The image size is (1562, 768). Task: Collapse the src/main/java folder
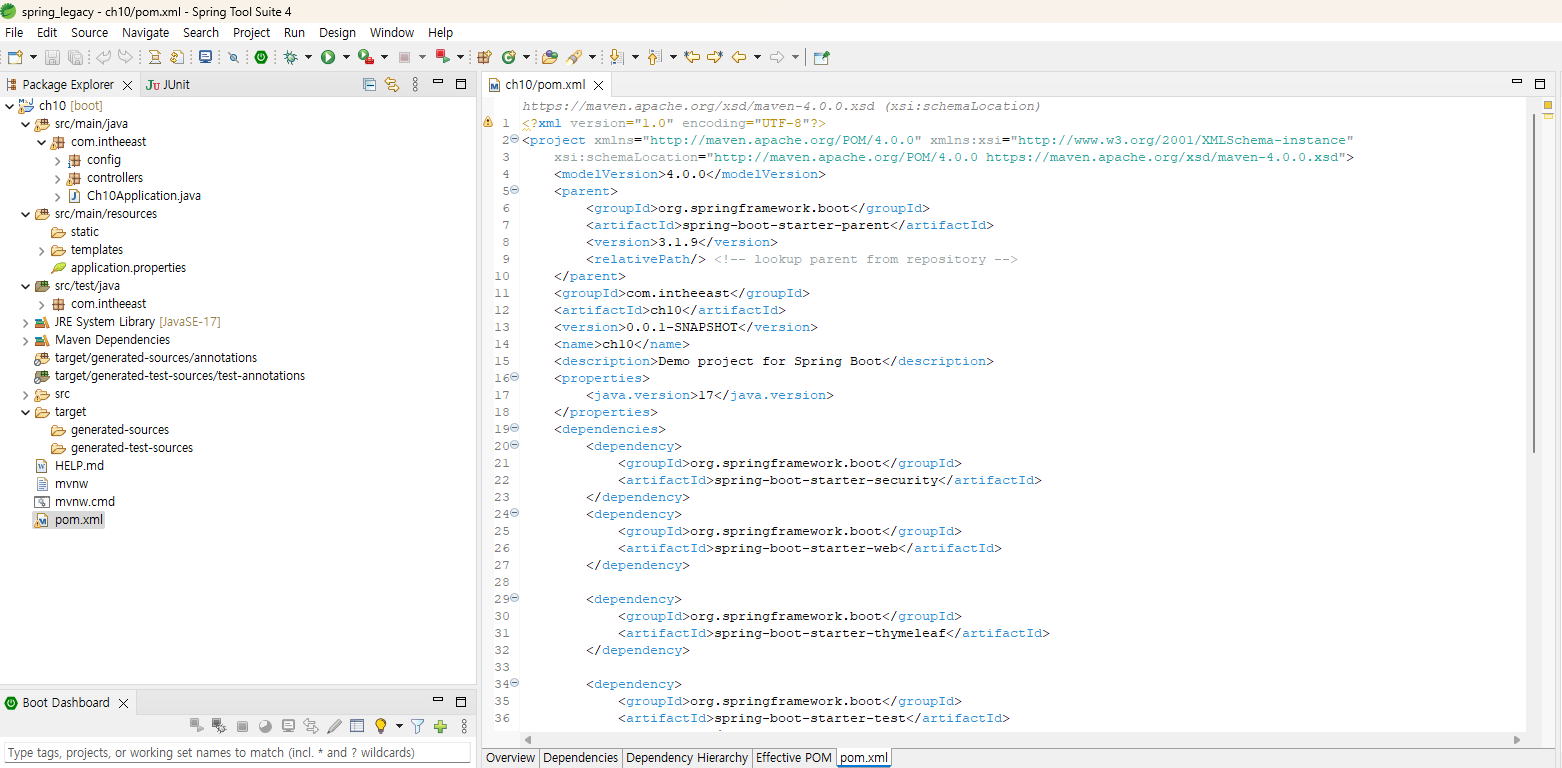pos(26,124)
